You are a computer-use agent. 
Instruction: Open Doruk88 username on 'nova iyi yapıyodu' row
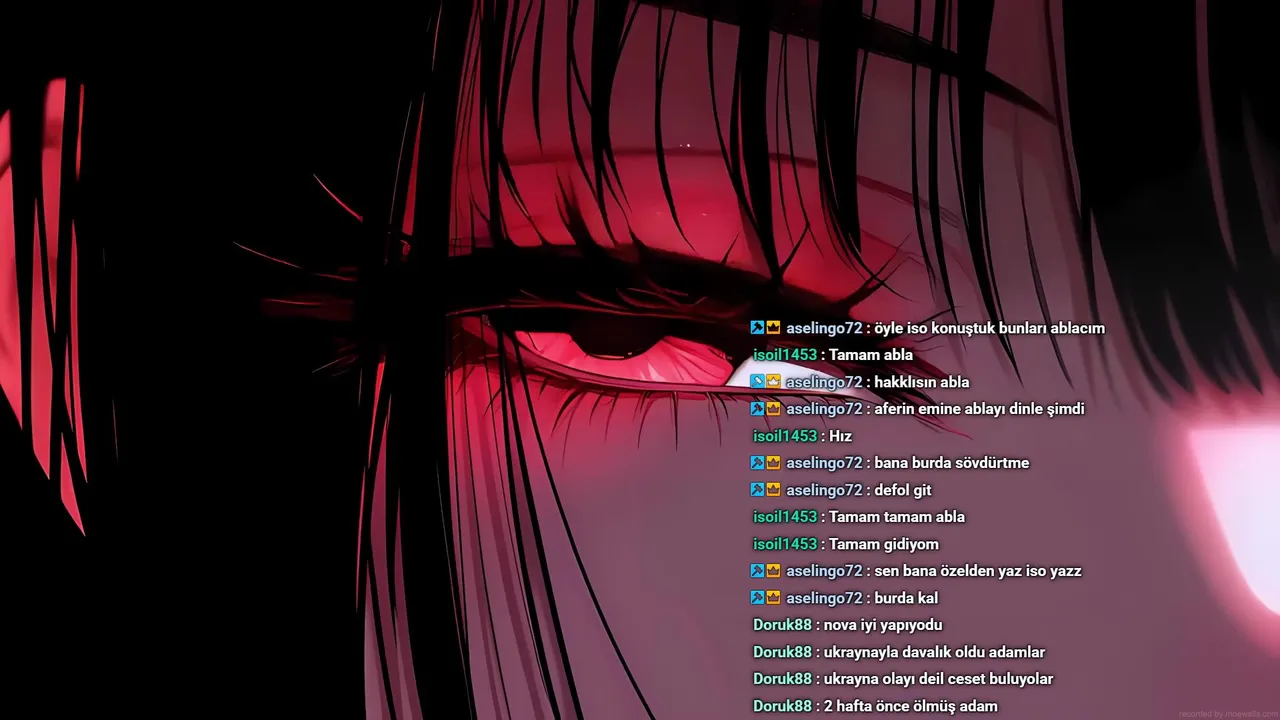pyautogui.click(x=782, y=625)
